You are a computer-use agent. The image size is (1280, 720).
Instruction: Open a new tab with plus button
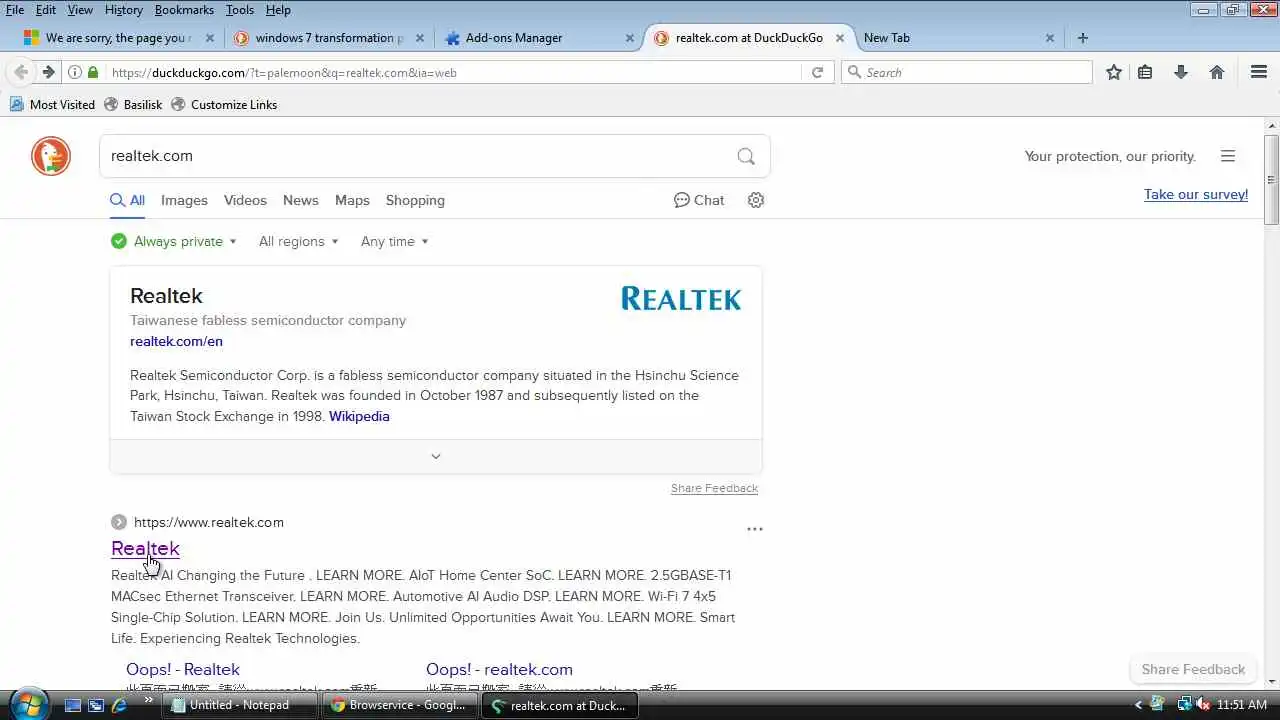coord(1082,38)
